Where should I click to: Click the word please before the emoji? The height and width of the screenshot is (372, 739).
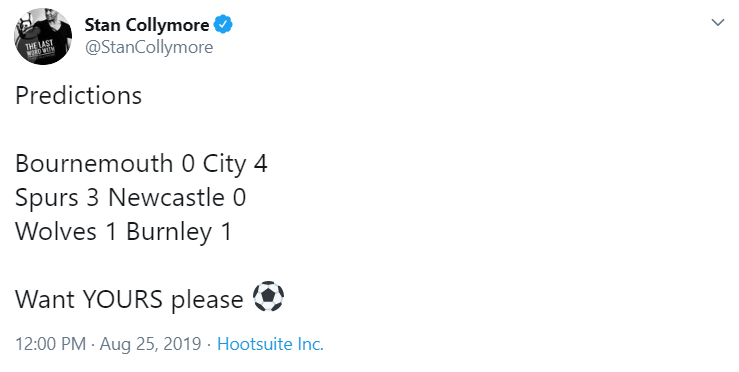pyautogui.click(x=207, y=301)
